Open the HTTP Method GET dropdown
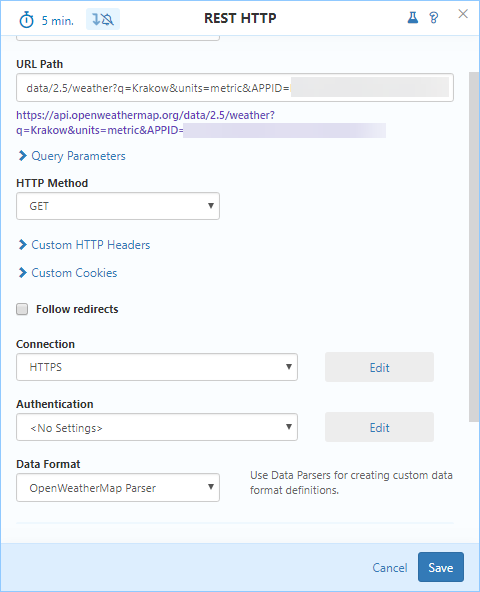Viewport: 480px width, 592px height. (118, 206)
